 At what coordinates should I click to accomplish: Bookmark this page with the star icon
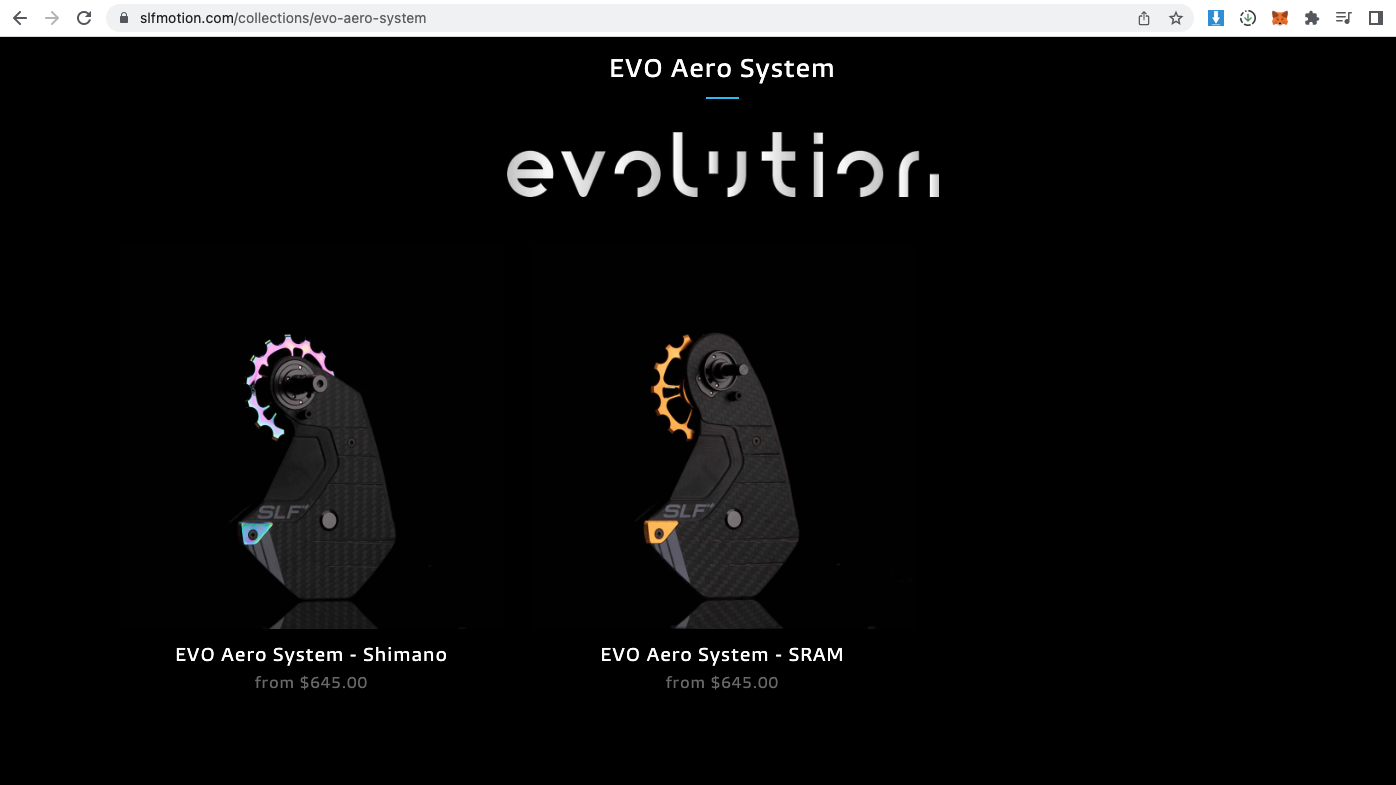click(x=1176, y=18)
